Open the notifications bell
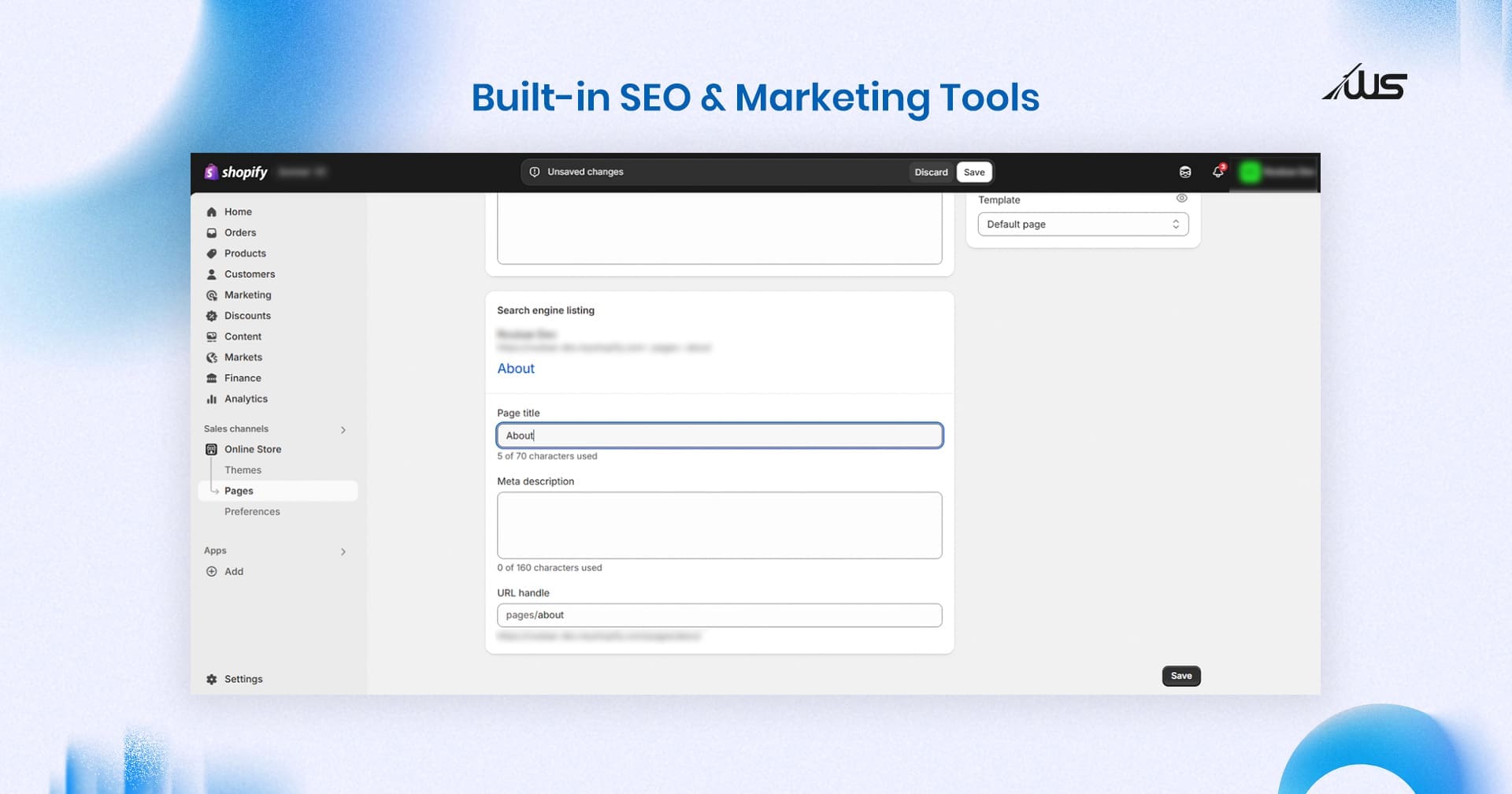 coord(1218,172)
